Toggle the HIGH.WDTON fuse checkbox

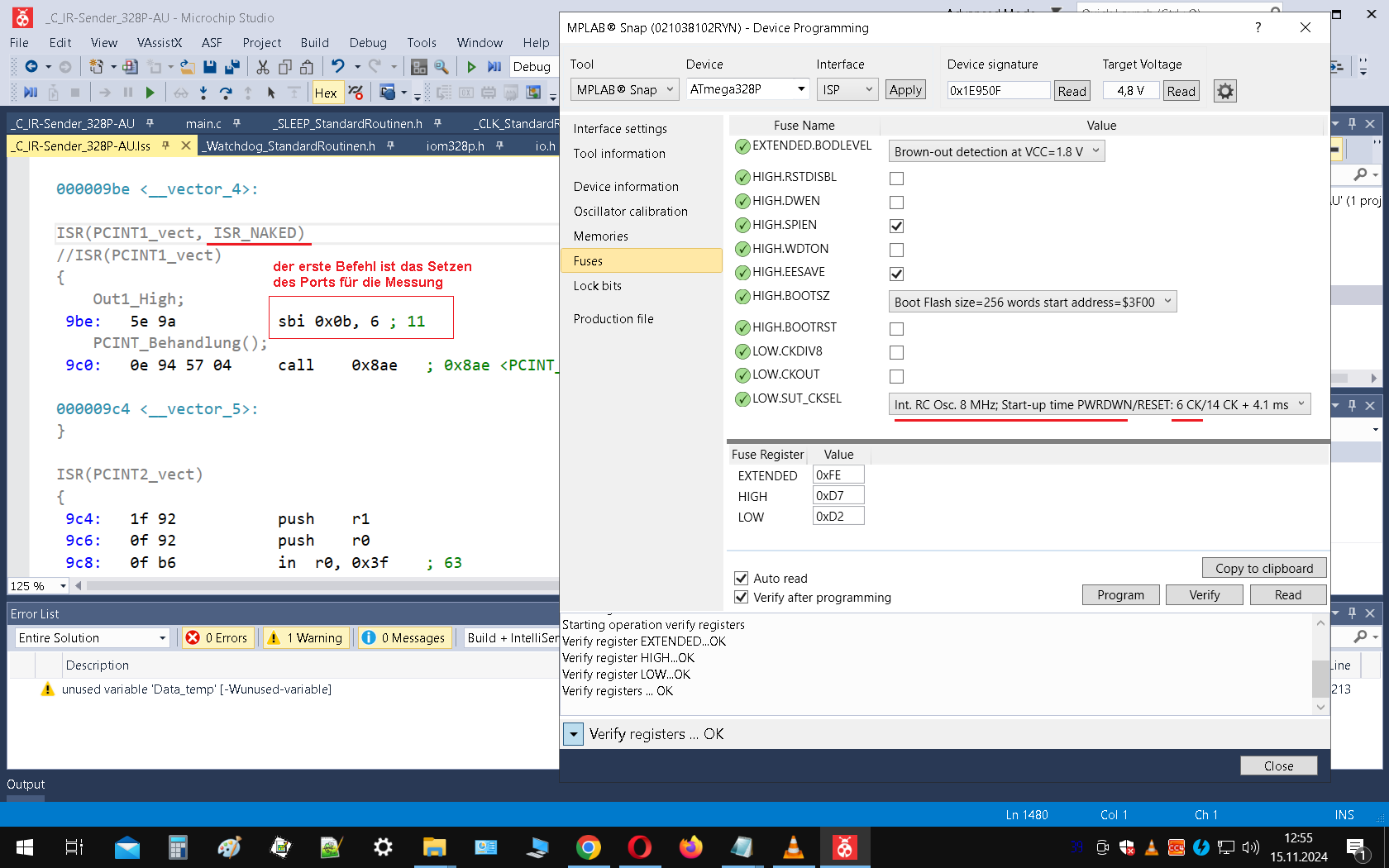click(896, 250)
